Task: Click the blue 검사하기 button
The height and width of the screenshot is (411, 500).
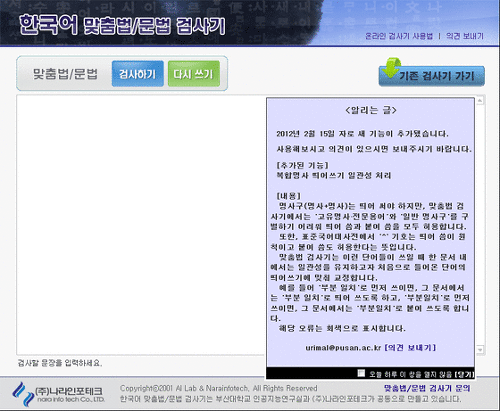Action: coord(138,74)
